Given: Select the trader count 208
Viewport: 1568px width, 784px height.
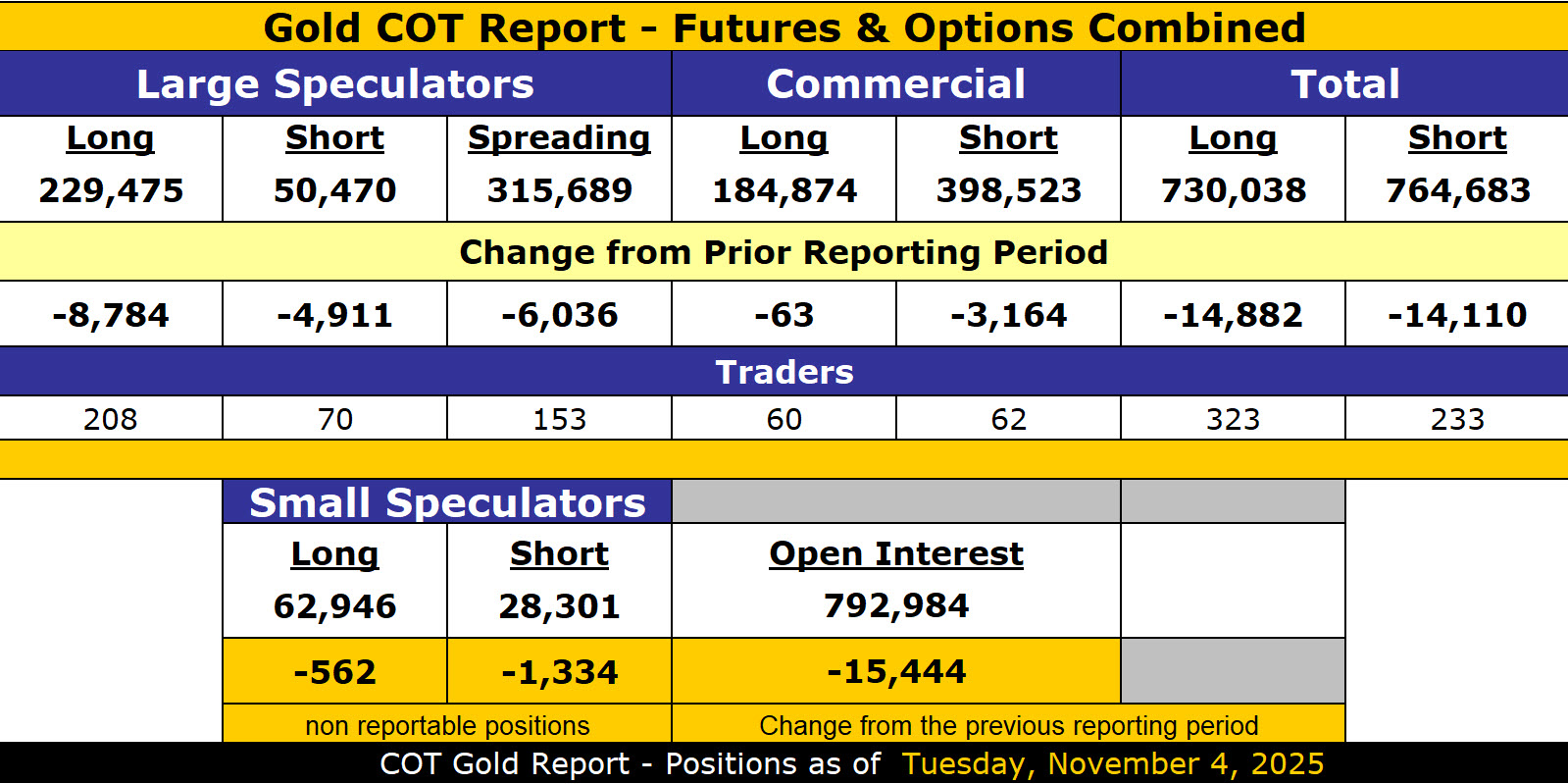Looking at the screenshot, I should (111, 419).
